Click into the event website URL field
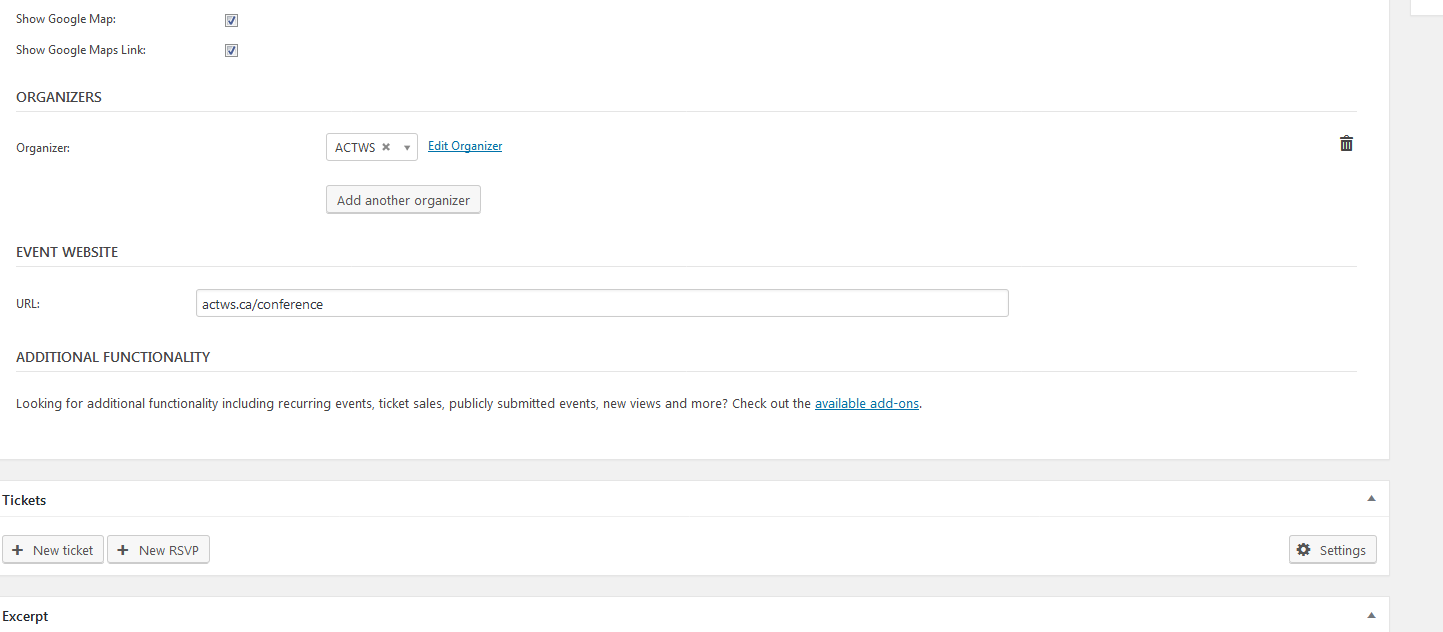The image size is (1443, 632). point(602,303)
